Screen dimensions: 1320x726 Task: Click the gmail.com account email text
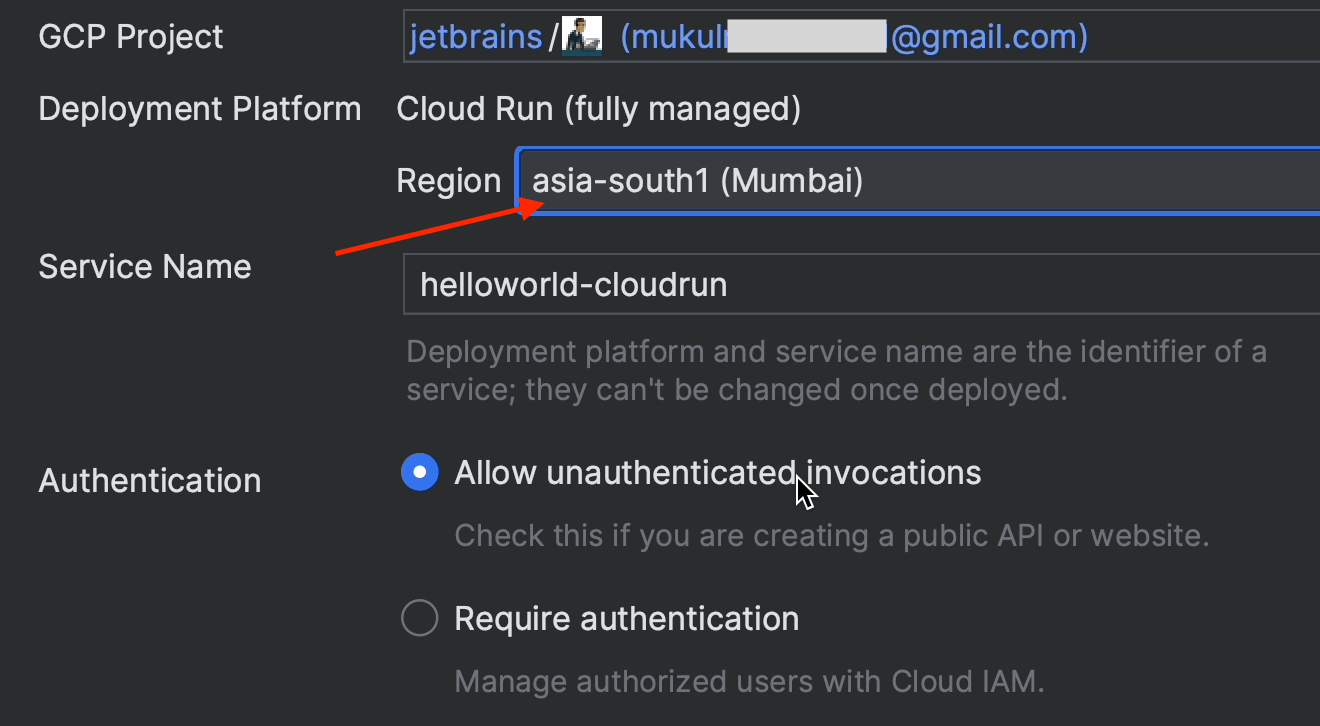click(x=855, y=38)
